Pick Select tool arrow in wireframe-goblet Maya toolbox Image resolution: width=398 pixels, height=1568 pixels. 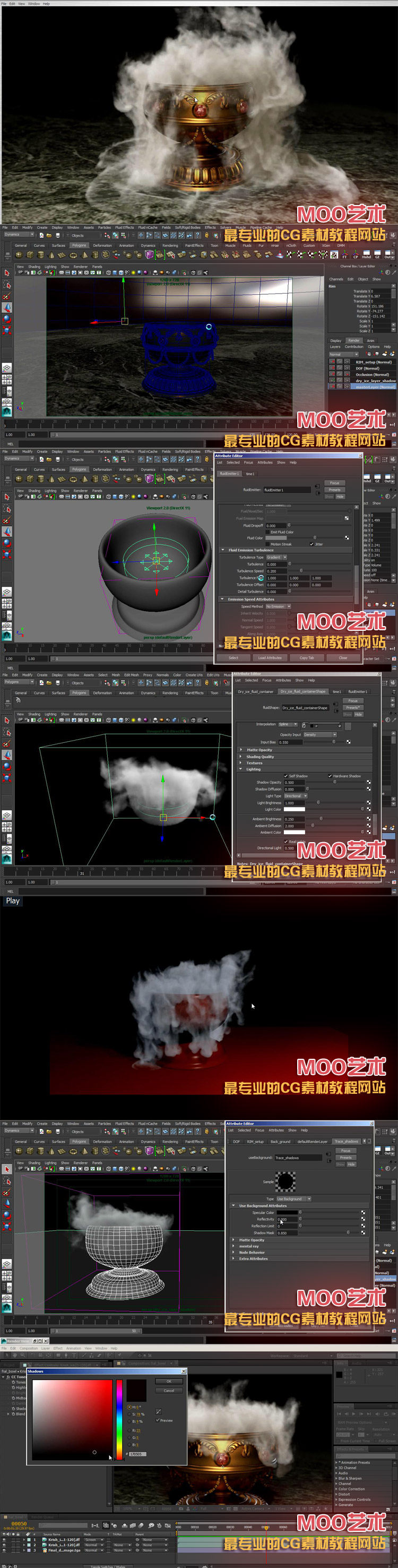[7, 273]
